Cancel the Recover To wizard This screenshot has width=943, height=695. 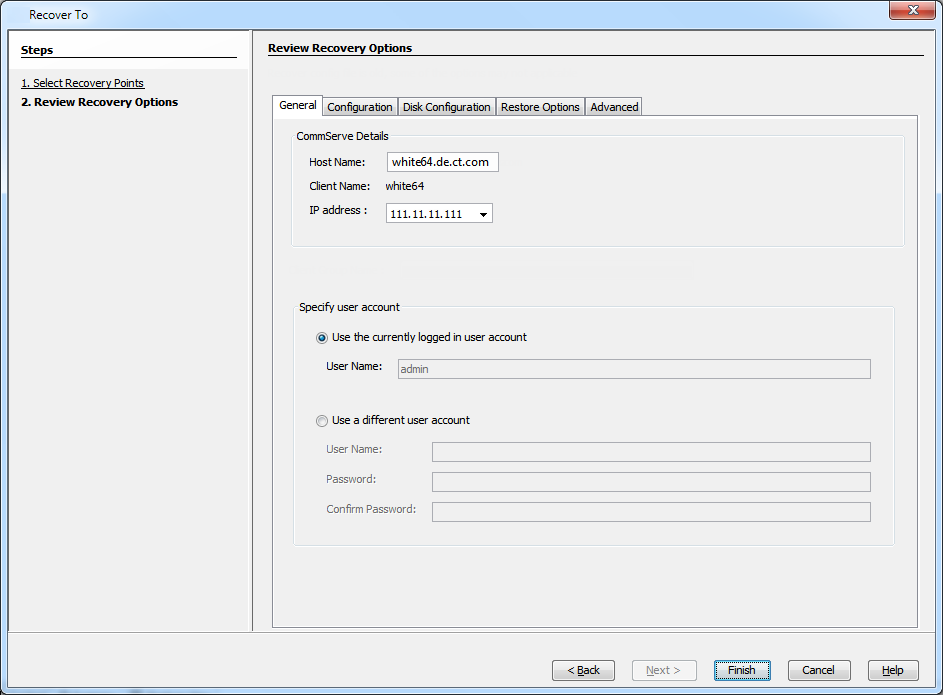(818, 670)
